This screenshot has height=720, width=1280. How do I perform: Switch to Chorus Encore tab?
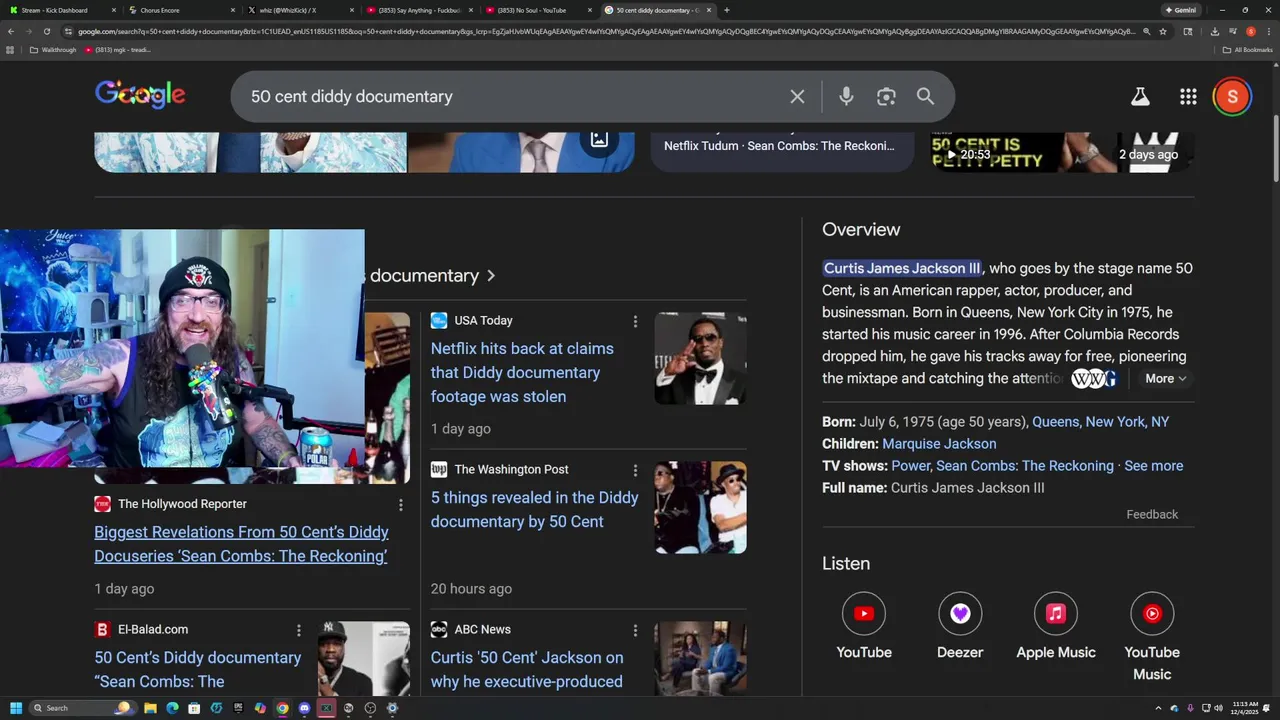coord(180,10)
